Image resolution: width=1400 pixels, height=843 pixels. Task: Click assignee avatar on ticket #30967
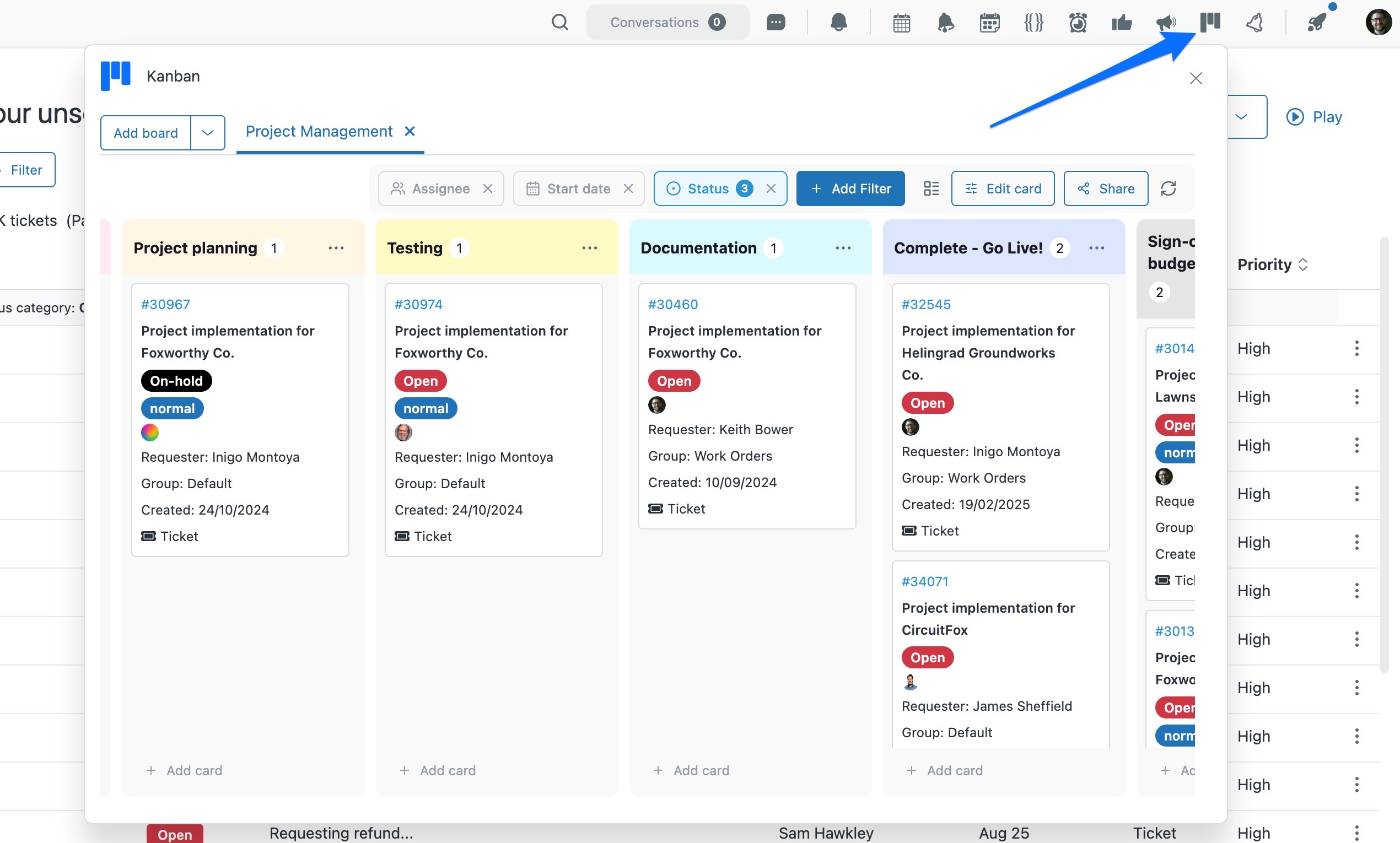150,433
